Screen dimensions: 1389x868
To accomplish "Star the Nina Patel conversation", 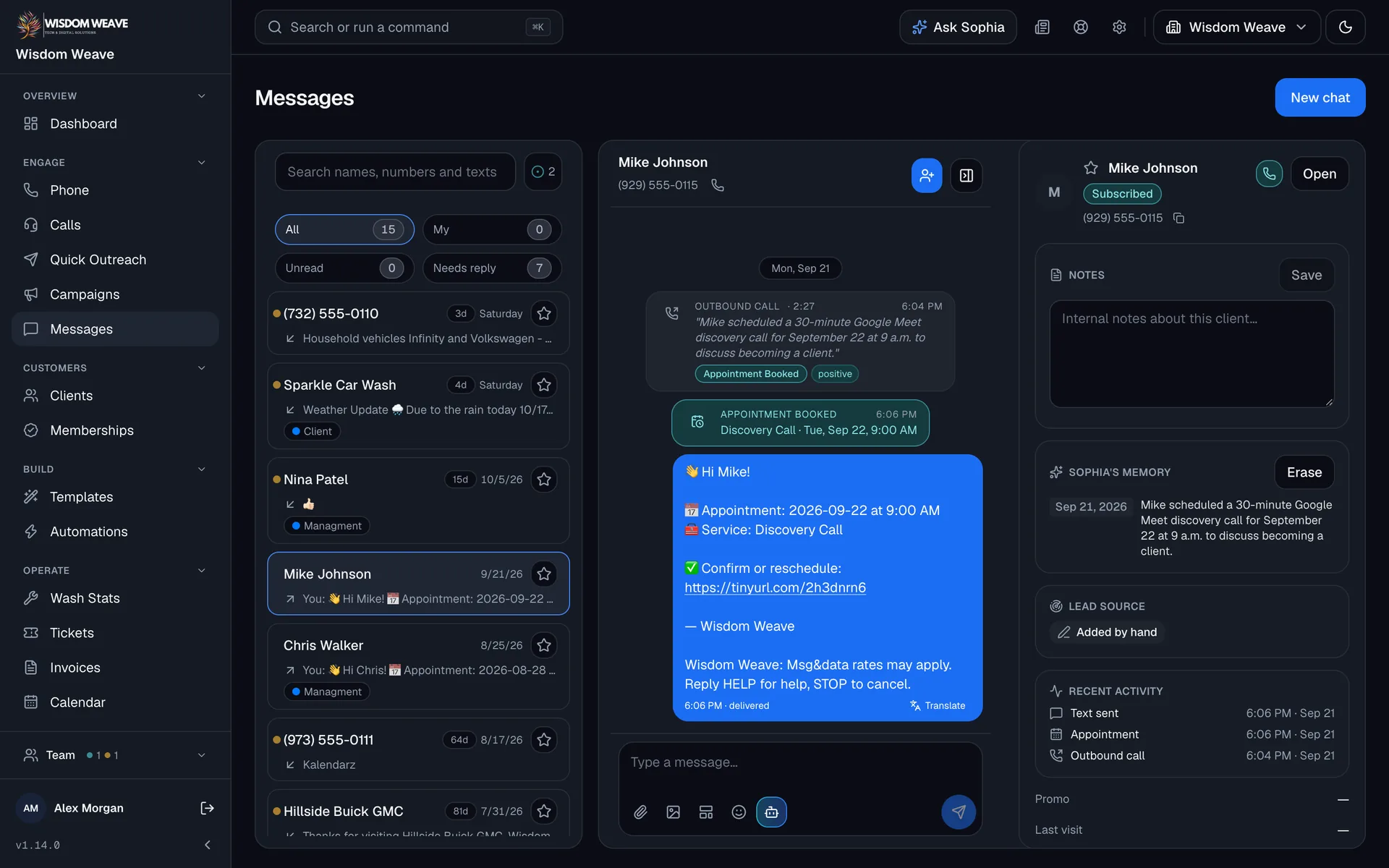I will pos(544,480).
